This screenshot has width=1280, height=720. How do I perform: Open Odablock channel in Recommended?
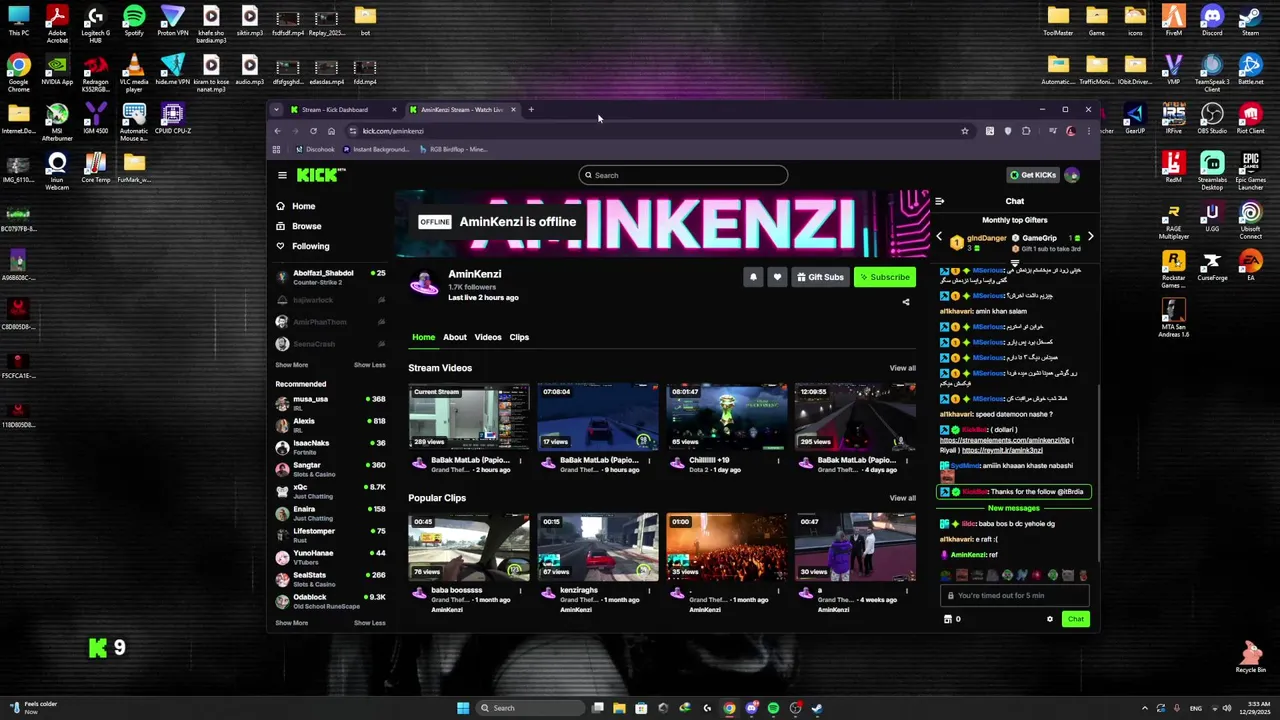330,601
